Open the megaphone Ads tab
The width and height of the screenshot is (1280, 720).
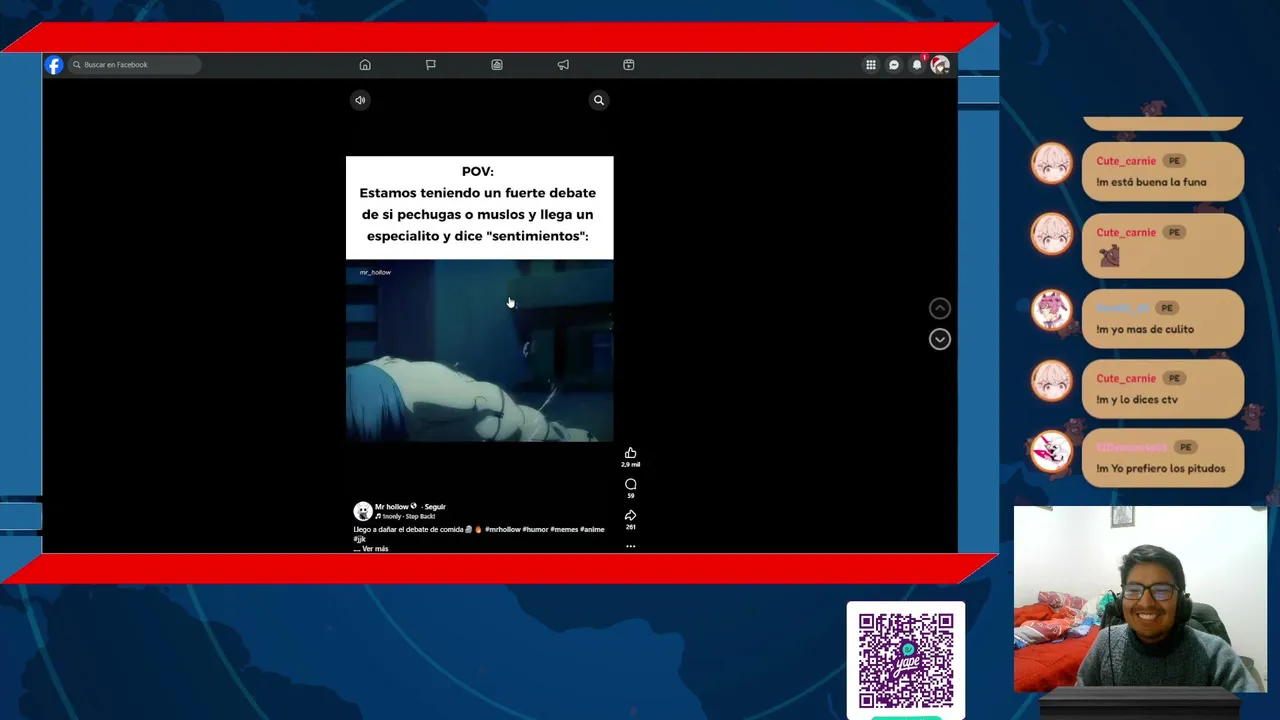[563, 65]
